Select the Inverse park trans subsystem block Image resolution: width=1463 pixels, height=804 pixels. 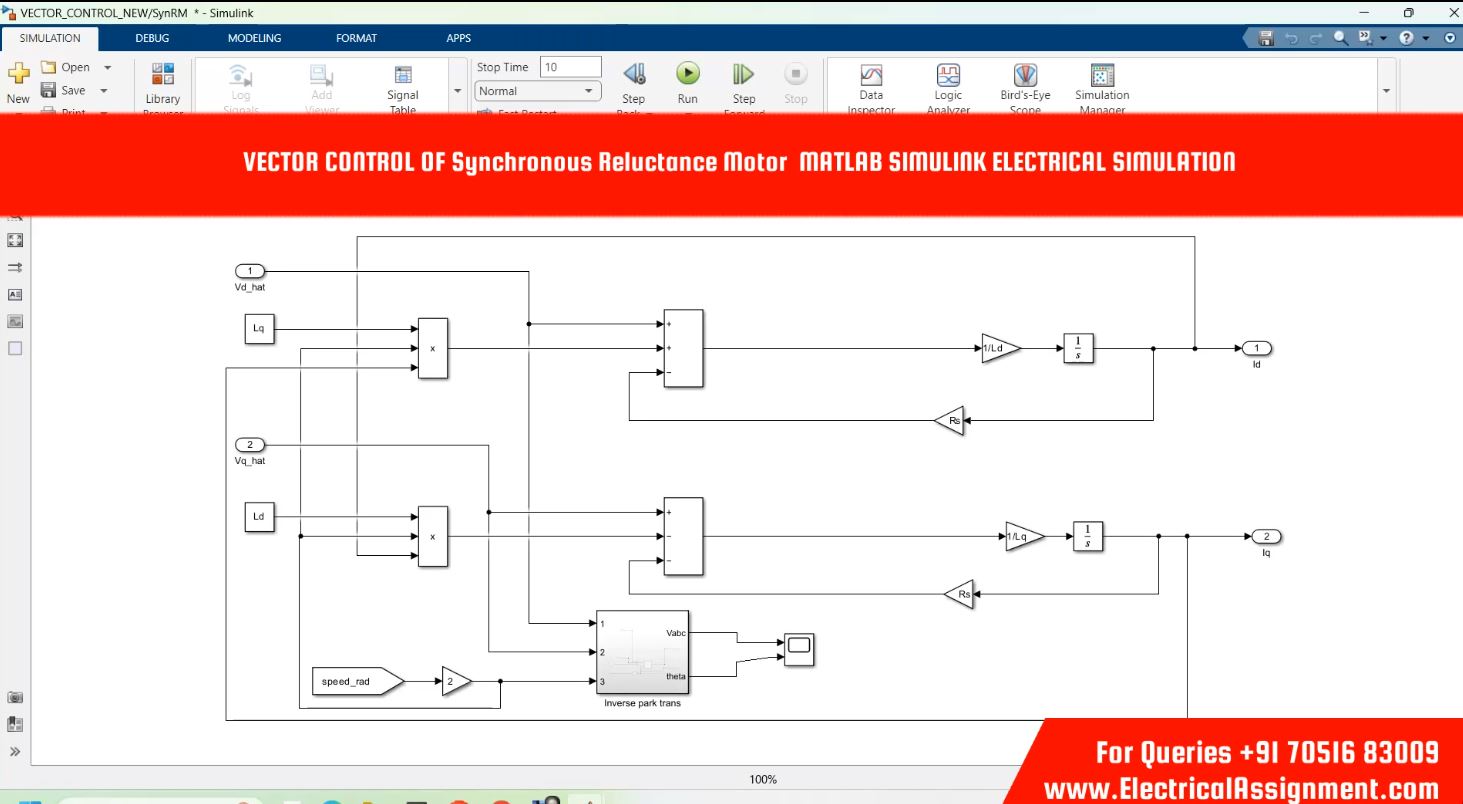tap(642, 652)
